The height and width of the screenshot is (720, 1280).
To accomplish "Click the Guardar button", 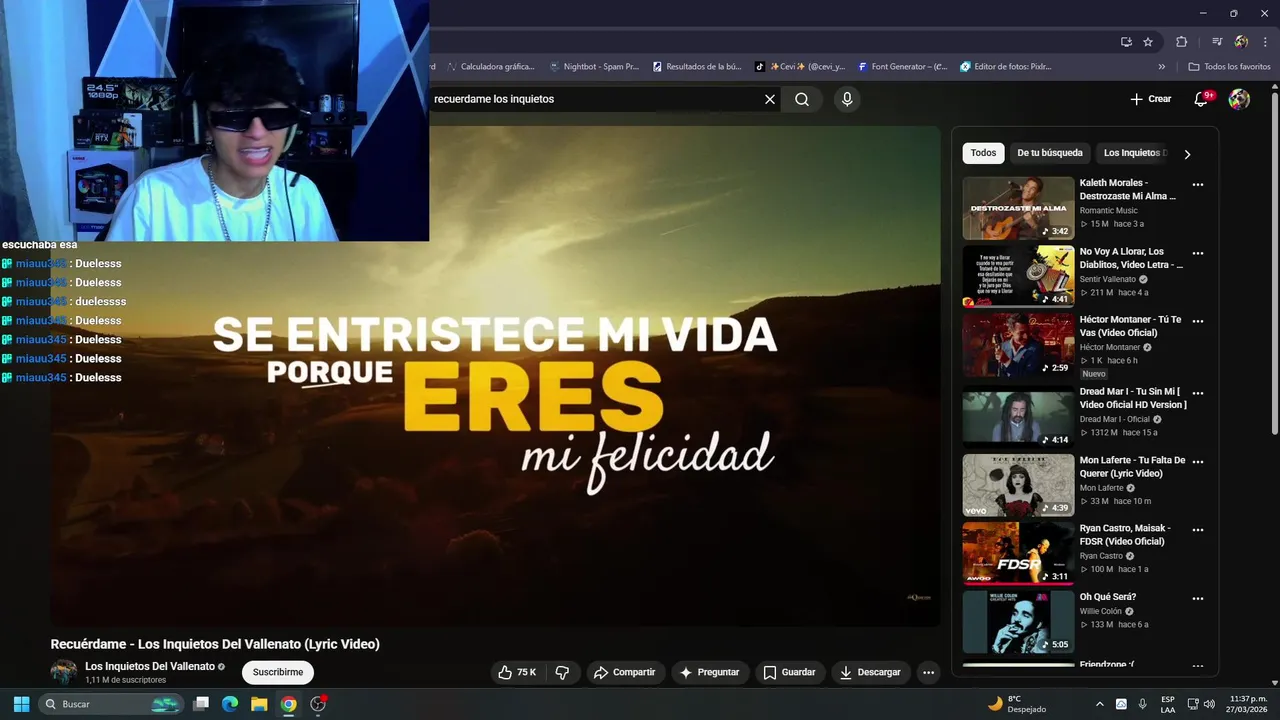I will 790,672.
